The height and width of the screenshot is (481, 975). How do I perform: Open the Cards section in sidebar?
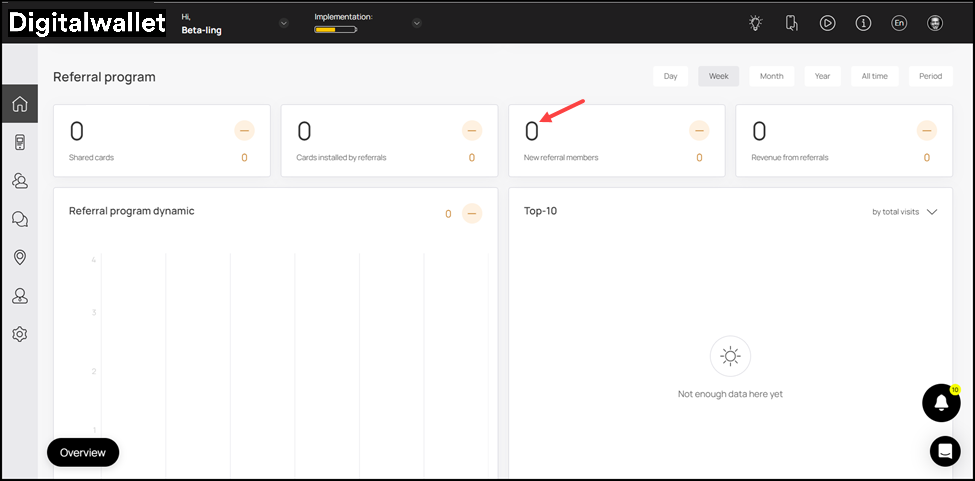click(x=19, y=143)
